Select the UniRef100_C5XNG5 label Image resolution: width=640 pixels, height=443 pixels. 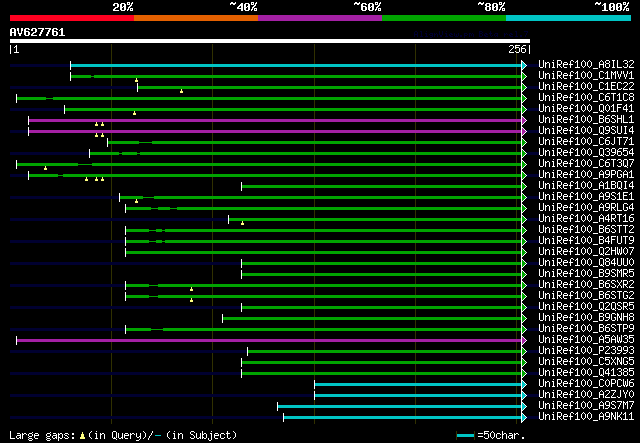[x=586, y=362]
